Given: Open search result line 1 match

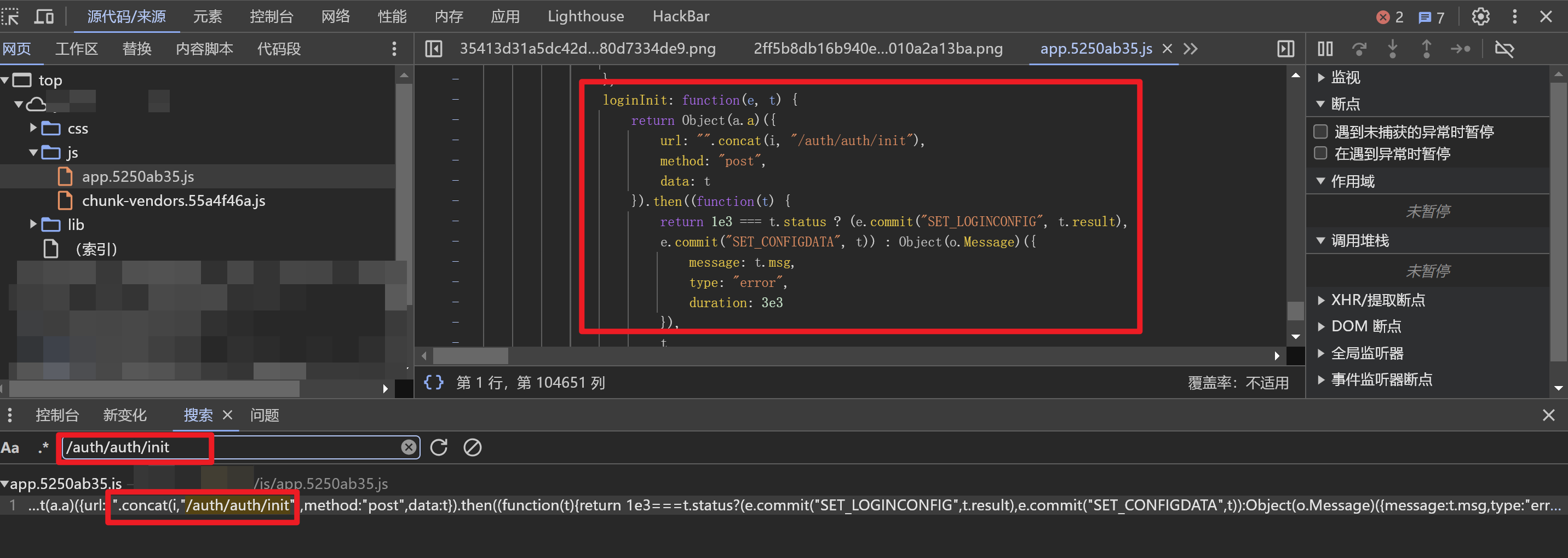Looking at the screenshot, I should [784, 505].
